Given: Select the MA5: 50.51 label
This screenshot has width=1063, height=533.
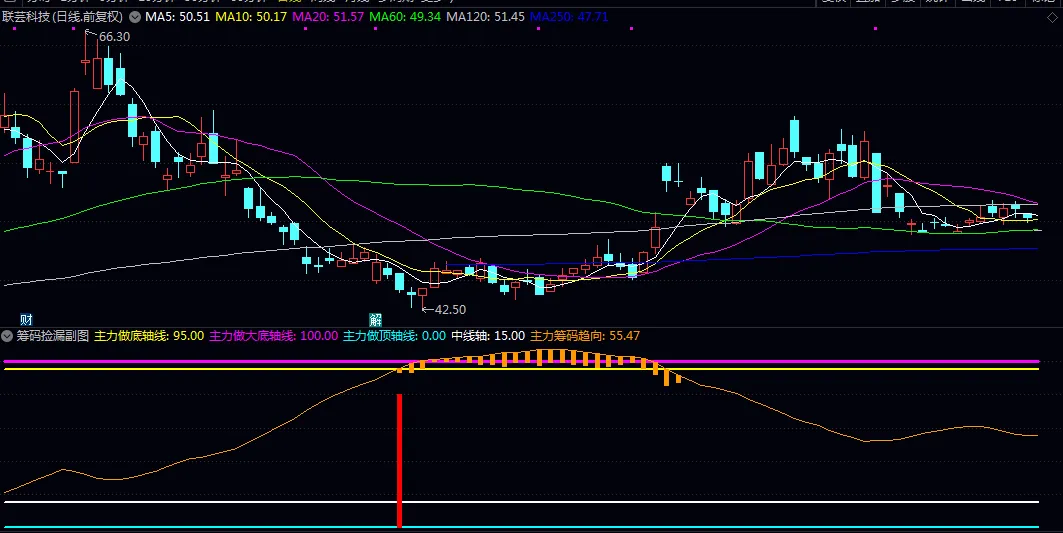Looking at the screenshot, I should click(178, 17).
